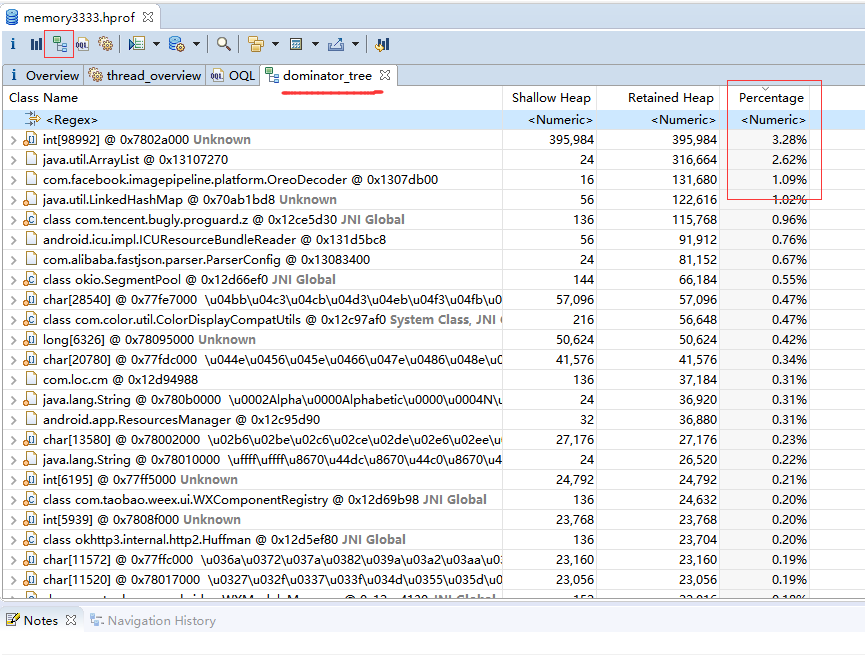Open the Navigation History panel
This screenshot has width=865, height=655.
click(x=160, y=620)
